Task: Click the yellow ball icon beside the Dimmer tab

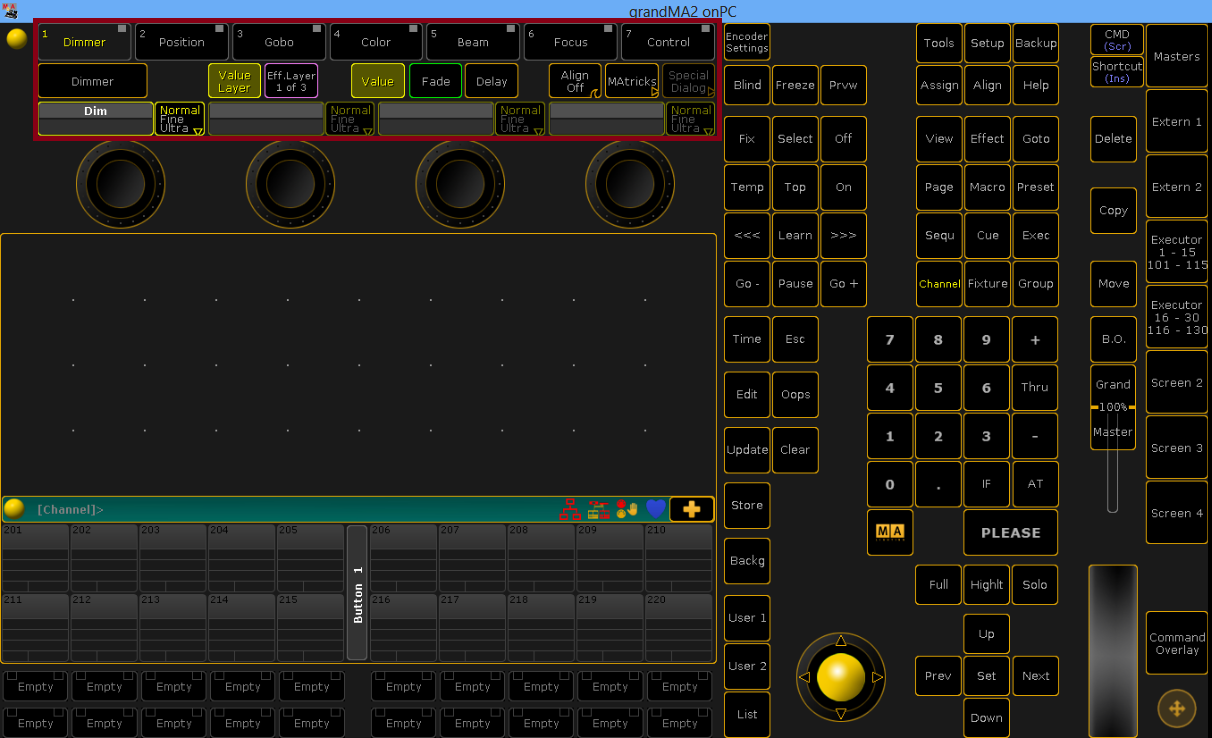Action: 16,39
